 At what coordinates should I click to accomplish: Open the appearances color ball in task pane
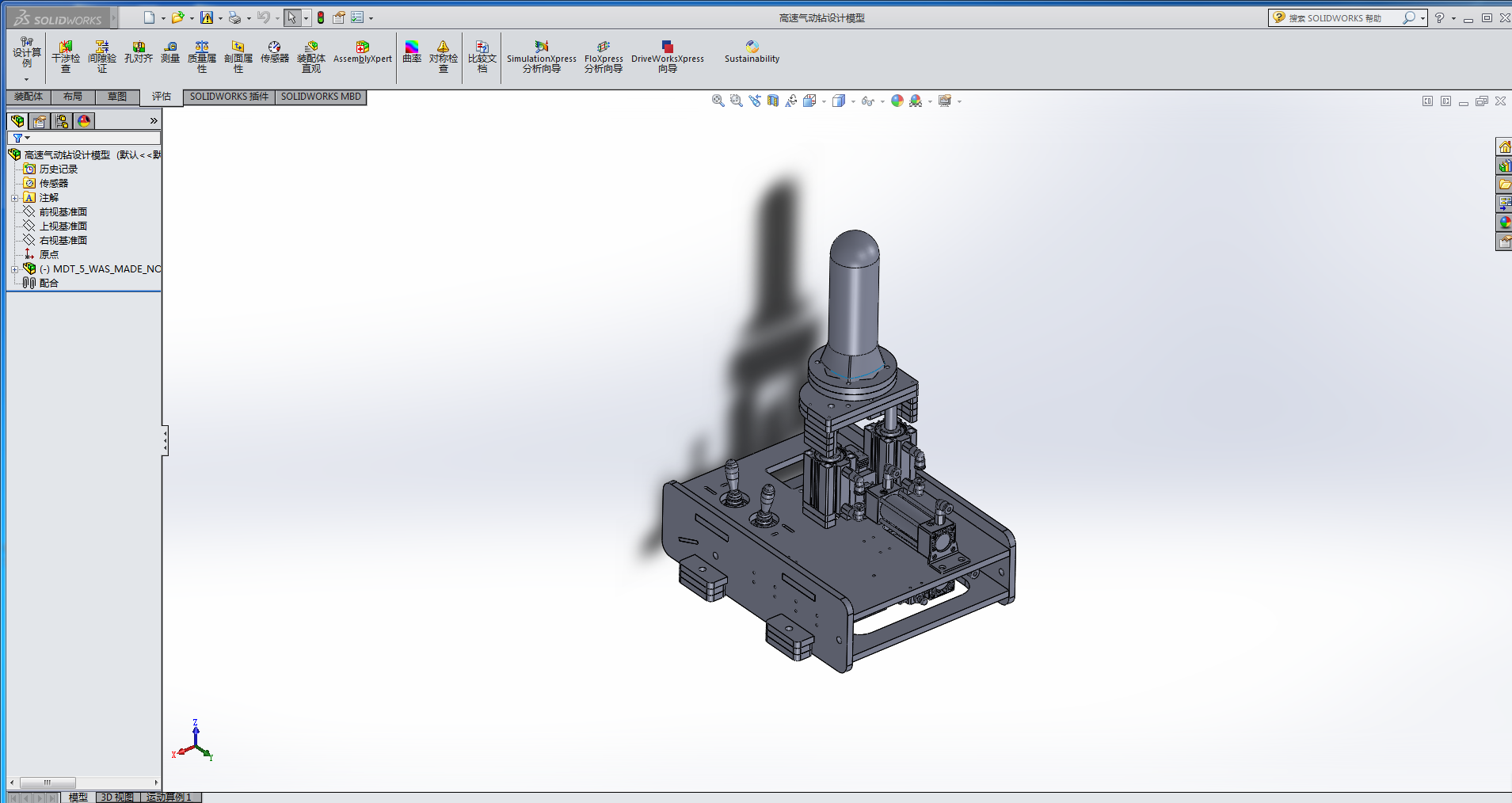tap(1504, 223)
